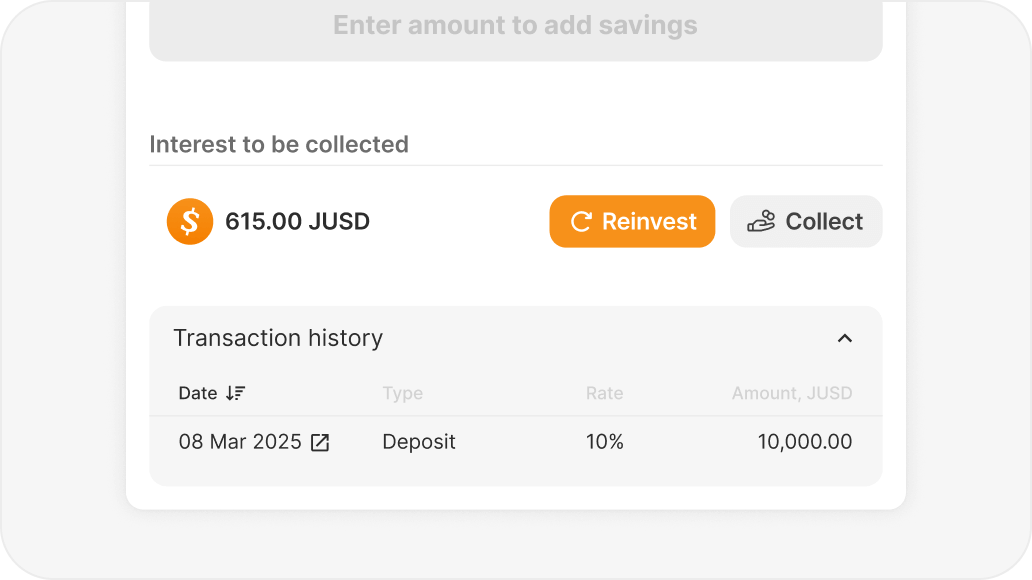
Task: Click the 615.00 JUSD interest amount
Action: tap(297, 221)
